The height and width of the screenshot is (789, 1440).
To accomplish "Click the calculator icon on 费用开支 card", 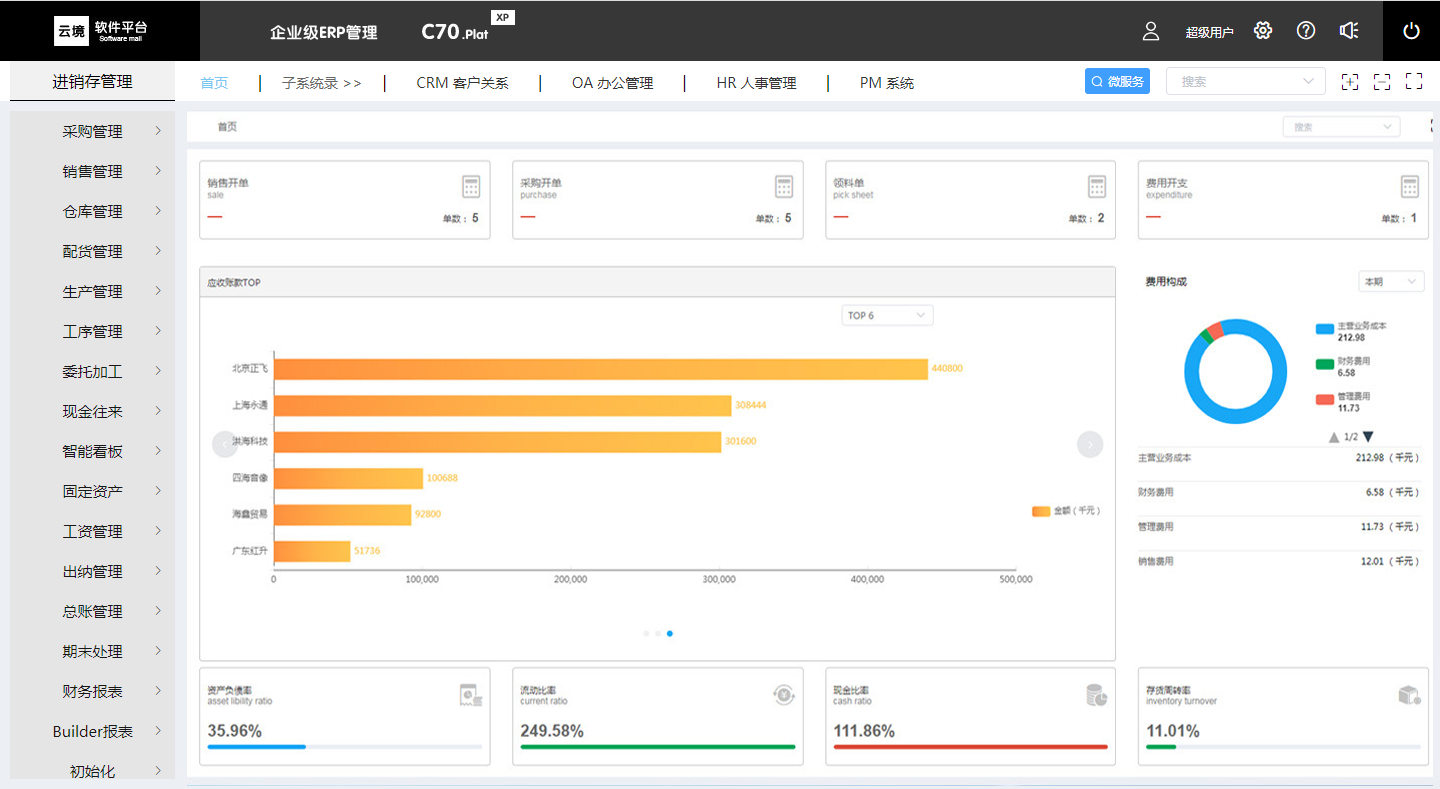I will click(x=1409, y=187).
